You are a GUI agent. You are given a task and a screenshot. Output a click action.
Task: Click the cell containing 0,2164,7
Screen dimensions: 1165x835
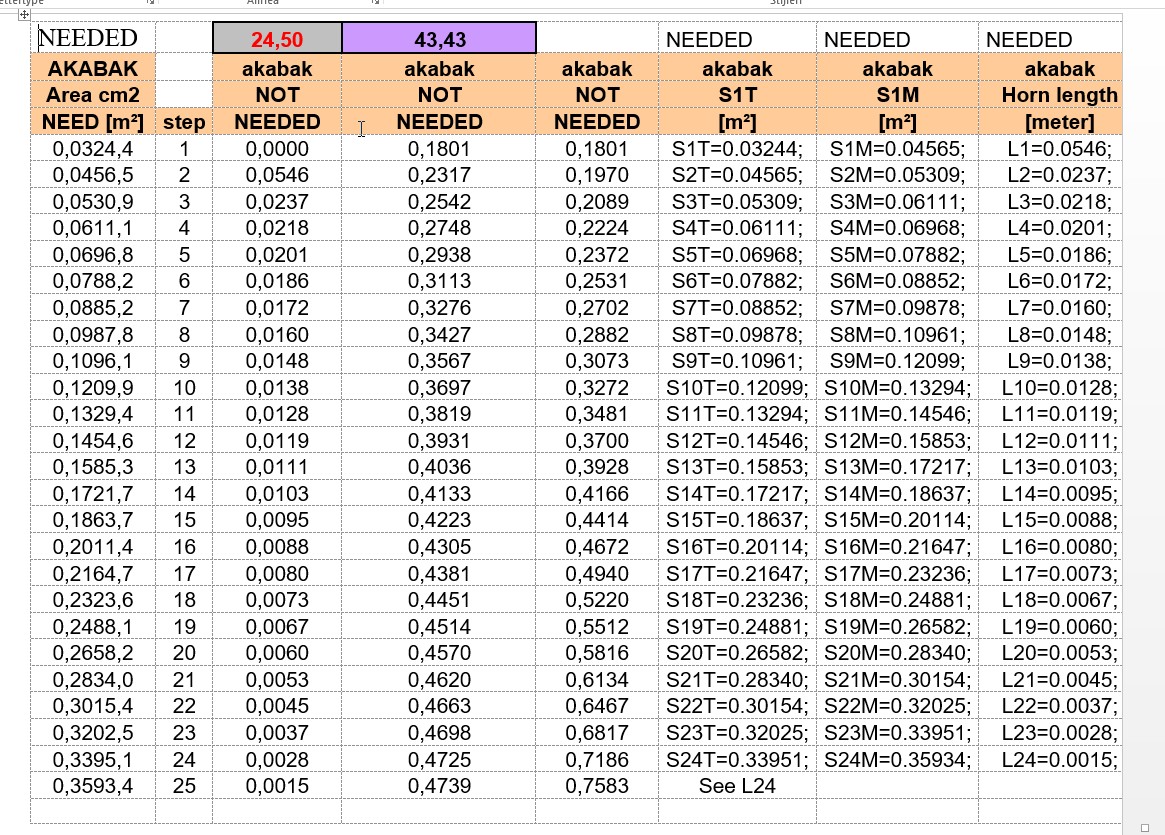[x=93, y=574]
